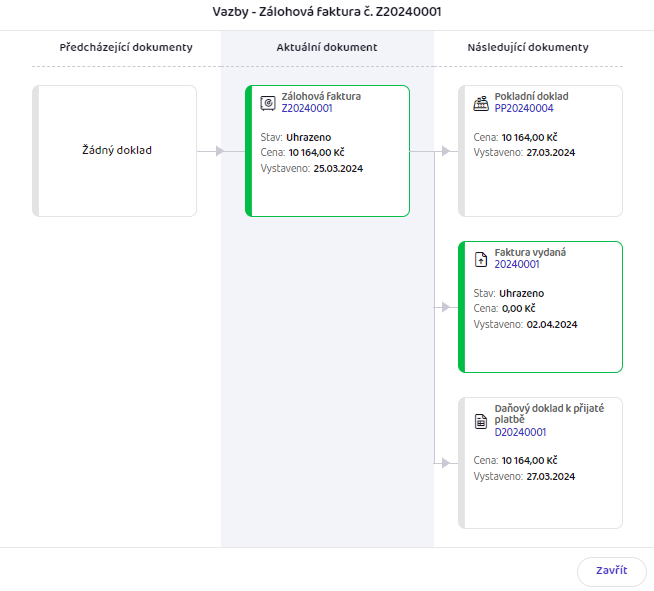
Task: Click the 10 164,00 Kč price on Zálohová faktura
Action: point(317,153)
